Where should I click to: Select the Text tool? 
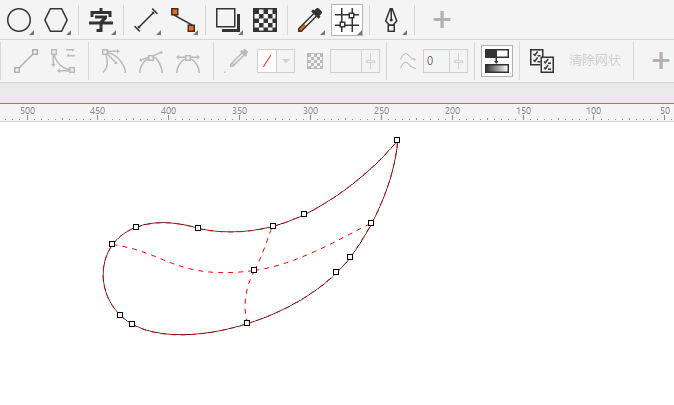(101, 19)
